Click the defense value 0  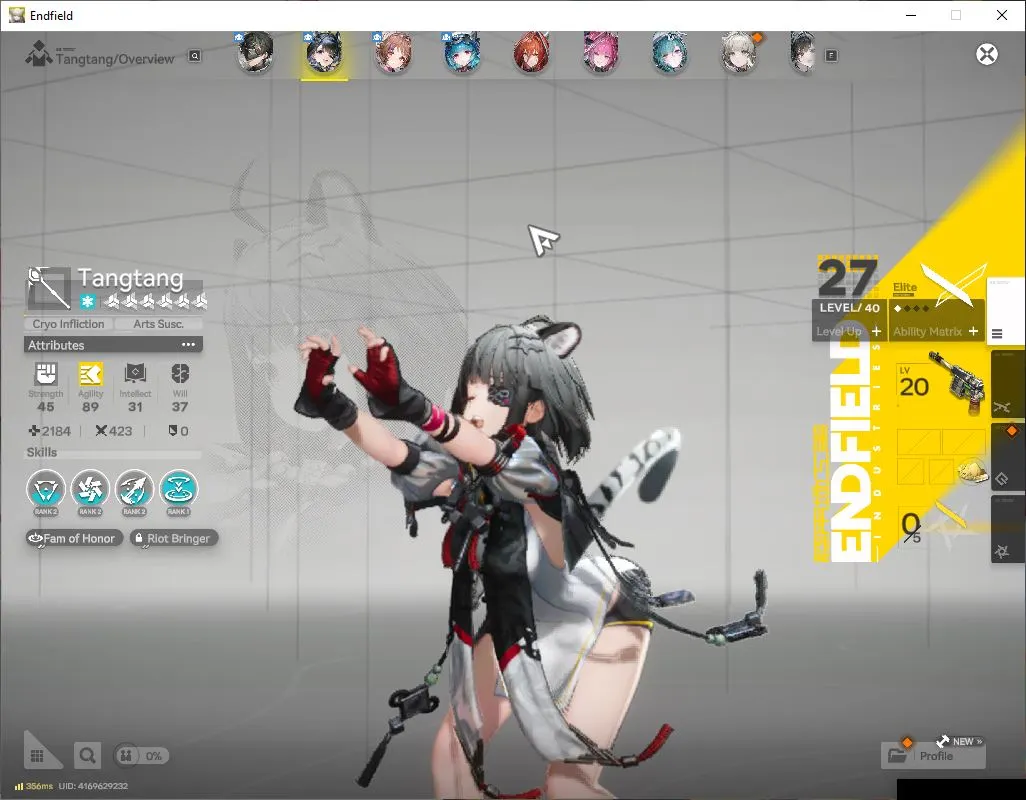[x=179, y=431]
